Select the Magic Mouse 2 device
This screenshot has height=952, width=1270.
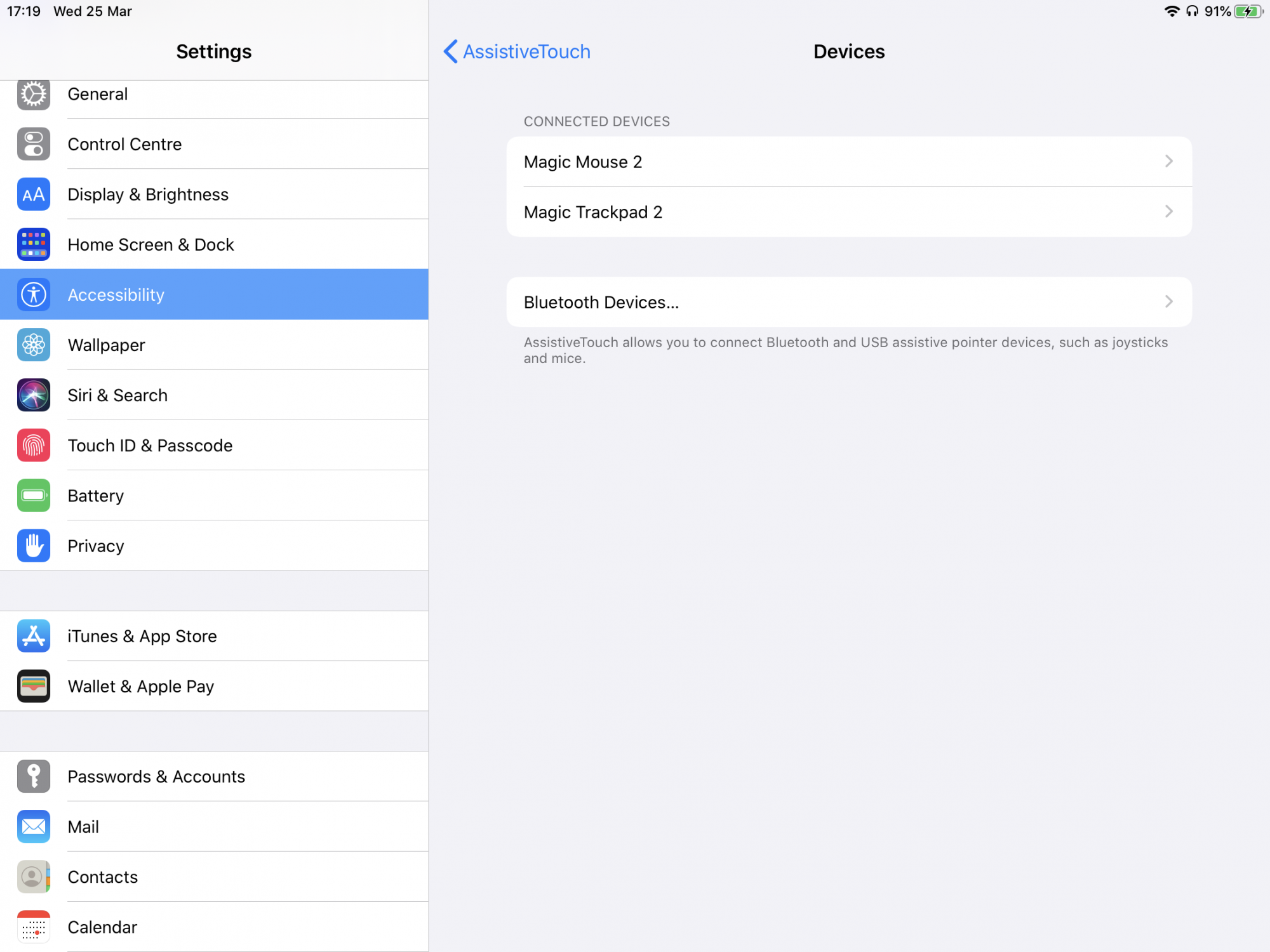849,161
